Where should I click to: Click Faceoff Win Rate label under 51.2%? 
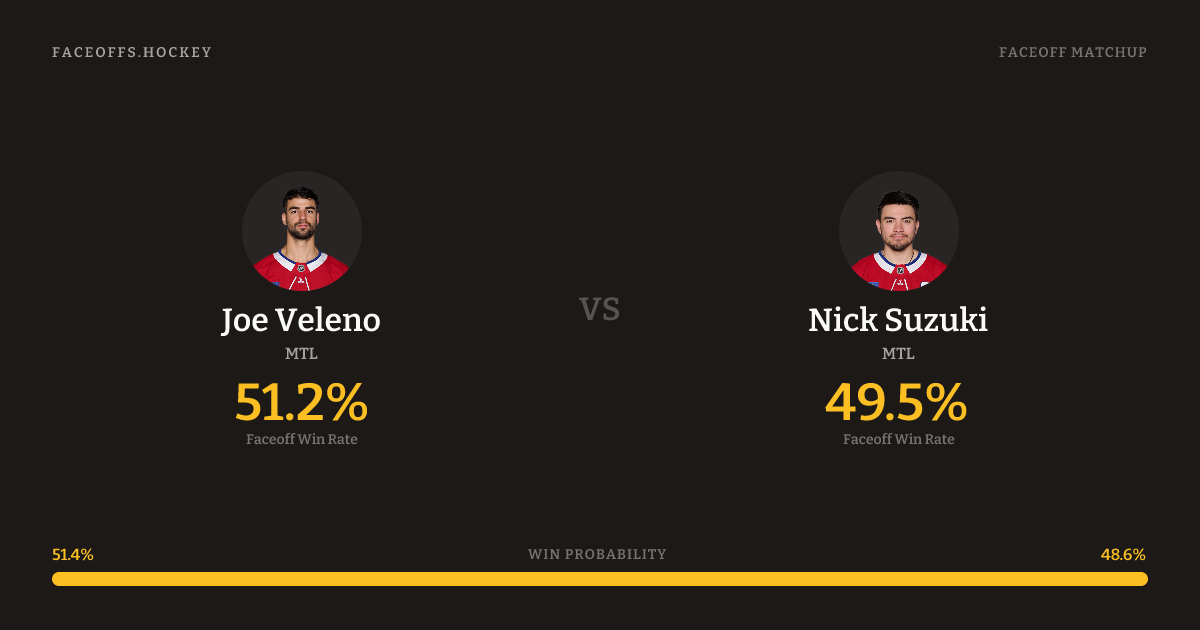point(301,439)
